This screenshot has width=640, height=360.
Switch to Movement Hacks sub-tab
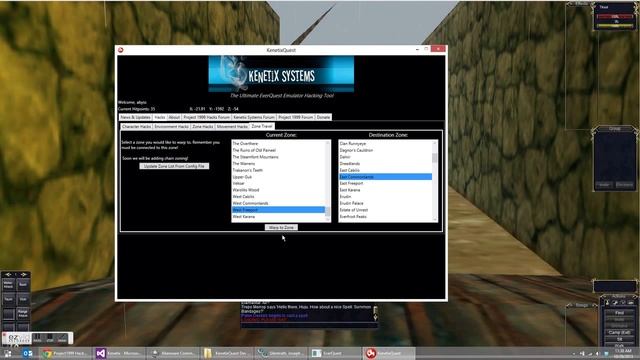(x=232, y=127)
